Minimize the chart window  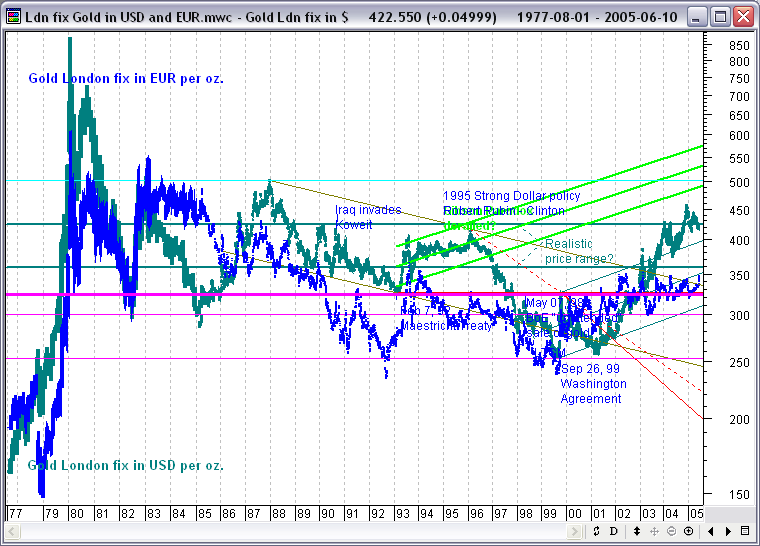click(x=697, y=16)
